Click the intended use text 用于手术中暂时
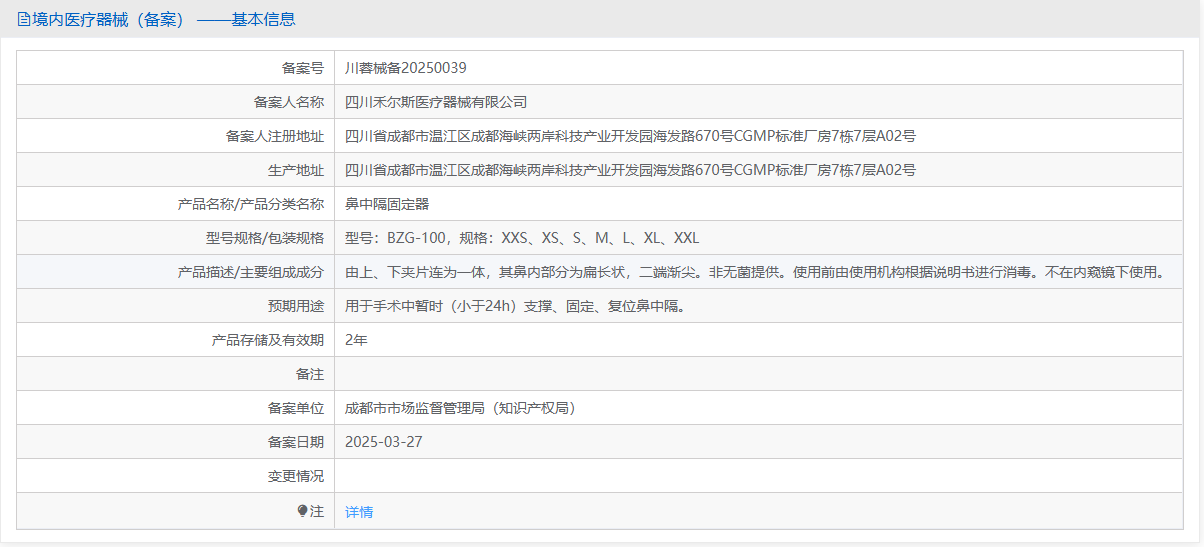 click(515, 306)
